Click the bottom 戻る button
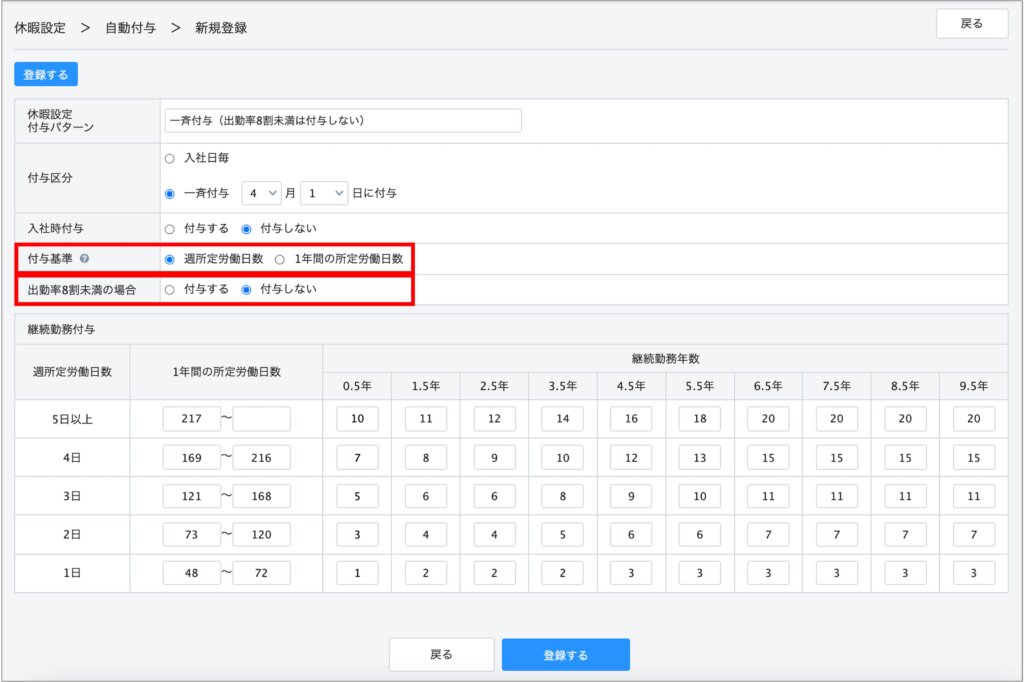1024x682 pixels. coord(441,655)
